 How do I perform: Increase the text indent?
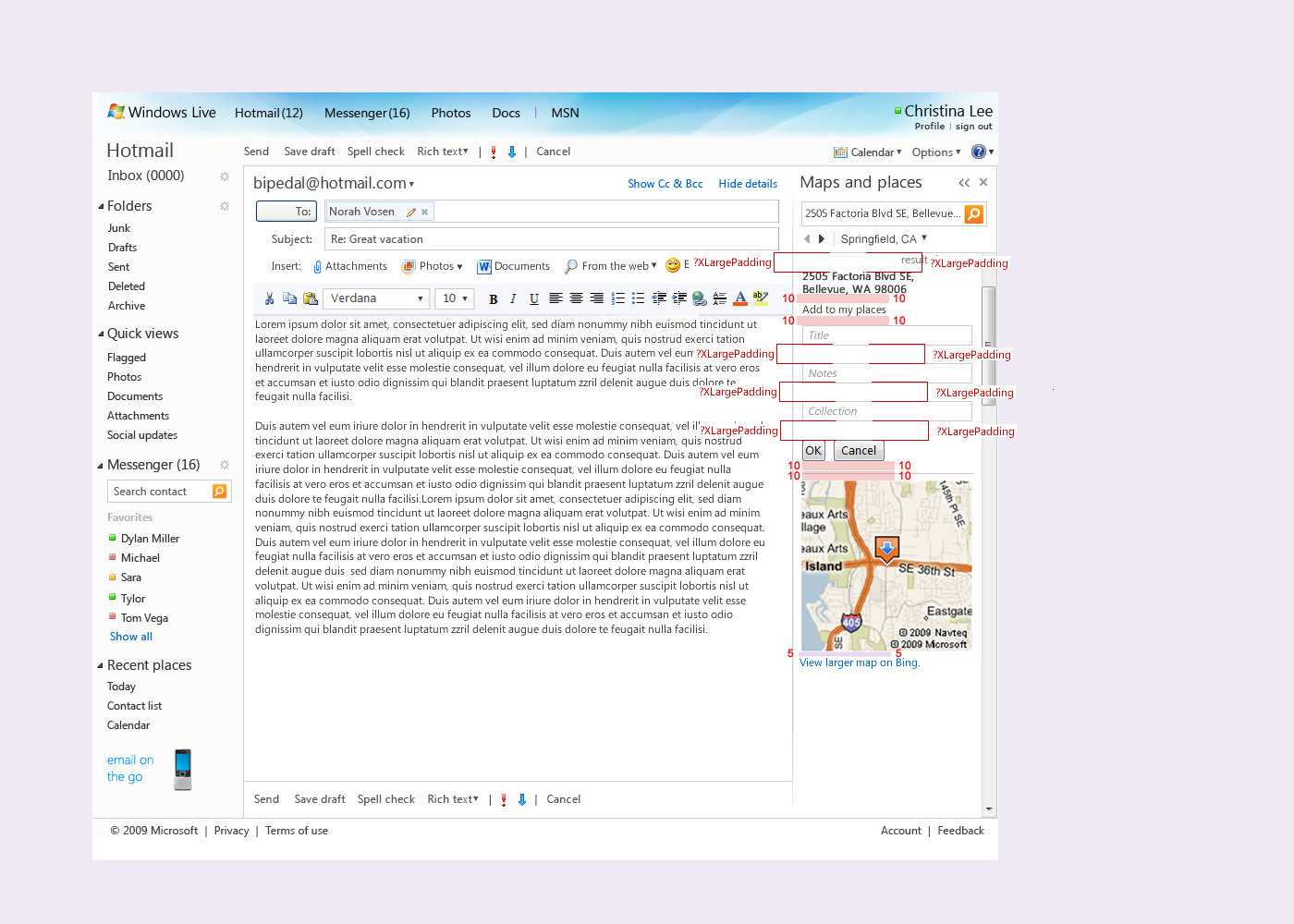[x=679, y=298]
